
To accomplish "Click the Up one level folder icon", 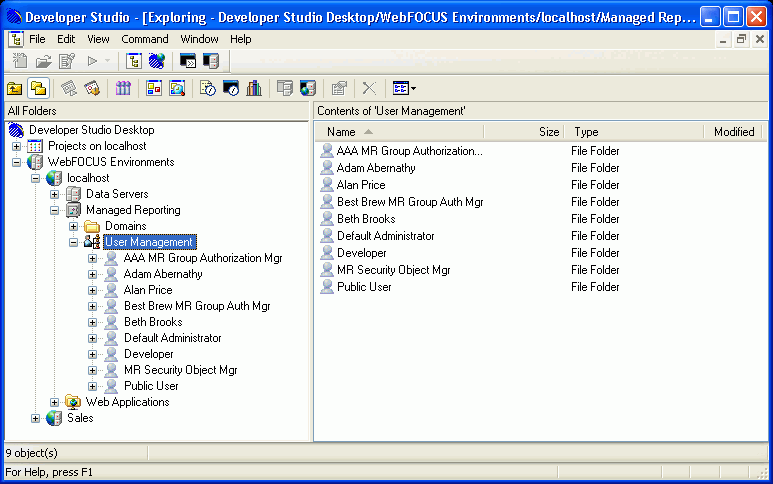I will click(x=15, y=89).
